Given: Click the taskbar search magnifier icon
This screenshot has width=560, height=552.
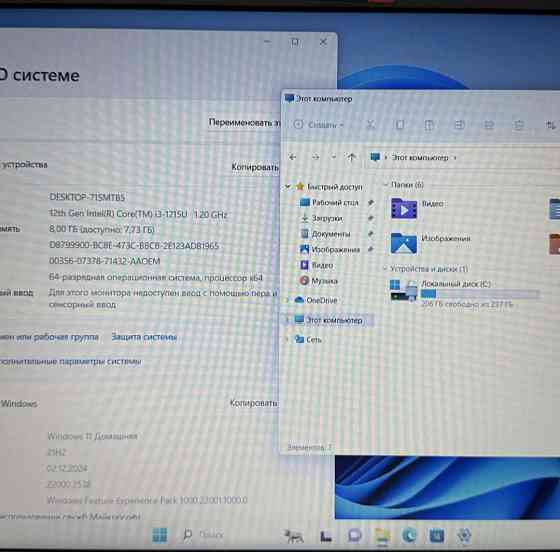Looking at the screenshot, I should tap(188, 535).
